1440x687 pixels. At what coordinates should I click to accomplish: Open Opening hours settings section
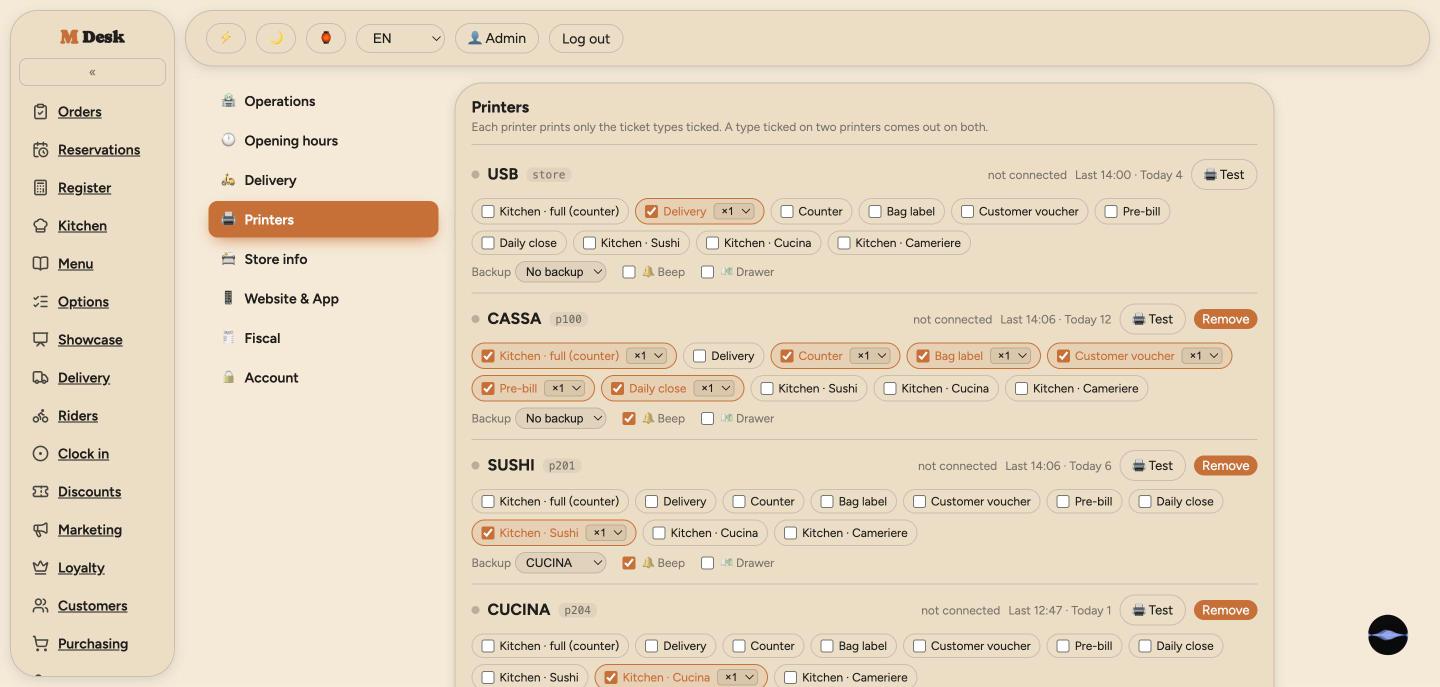[x=323, y=141]
